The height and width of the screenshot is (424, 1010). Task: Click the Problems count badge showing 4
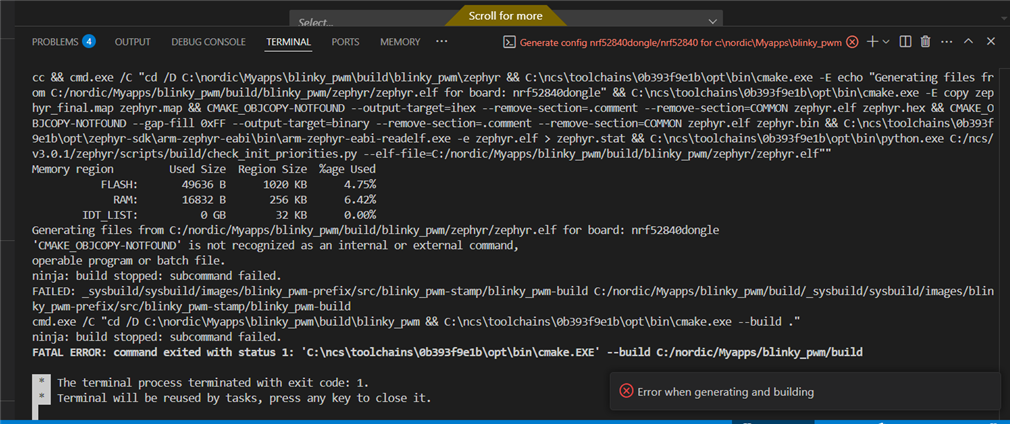[x=89, y=42]
